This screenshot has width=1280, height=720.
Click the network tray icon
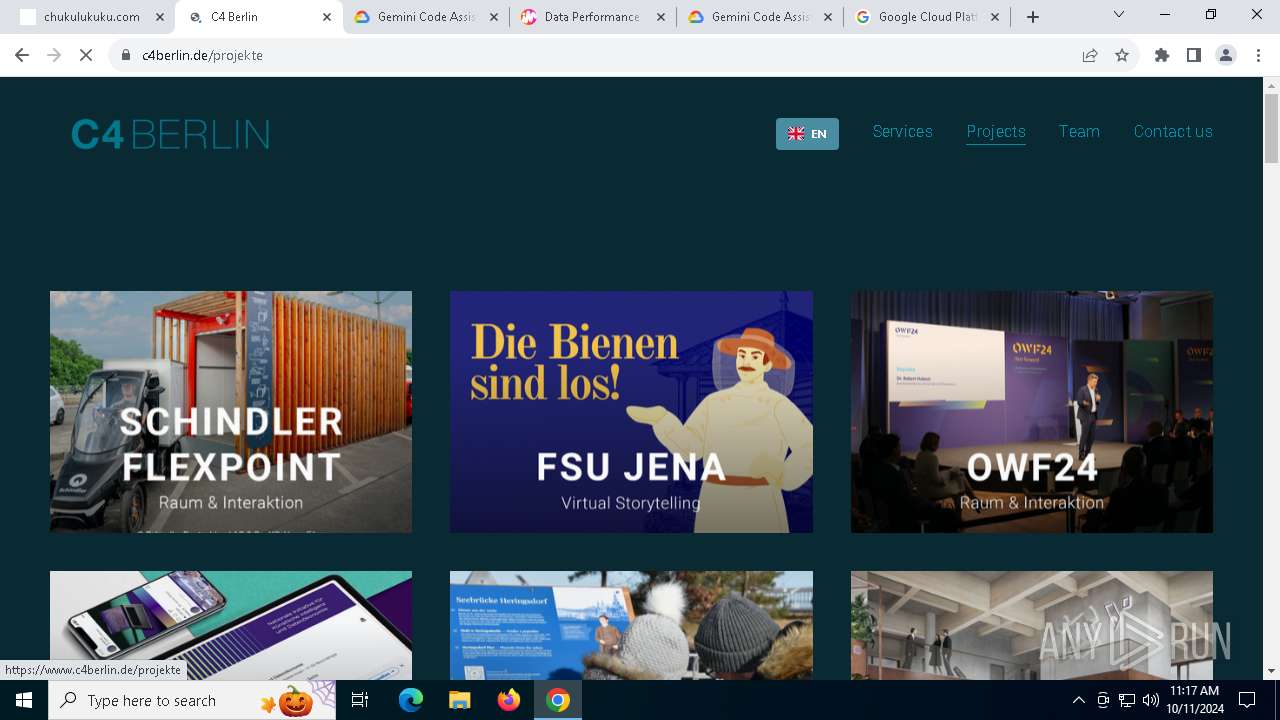[x=1127, y=700]
